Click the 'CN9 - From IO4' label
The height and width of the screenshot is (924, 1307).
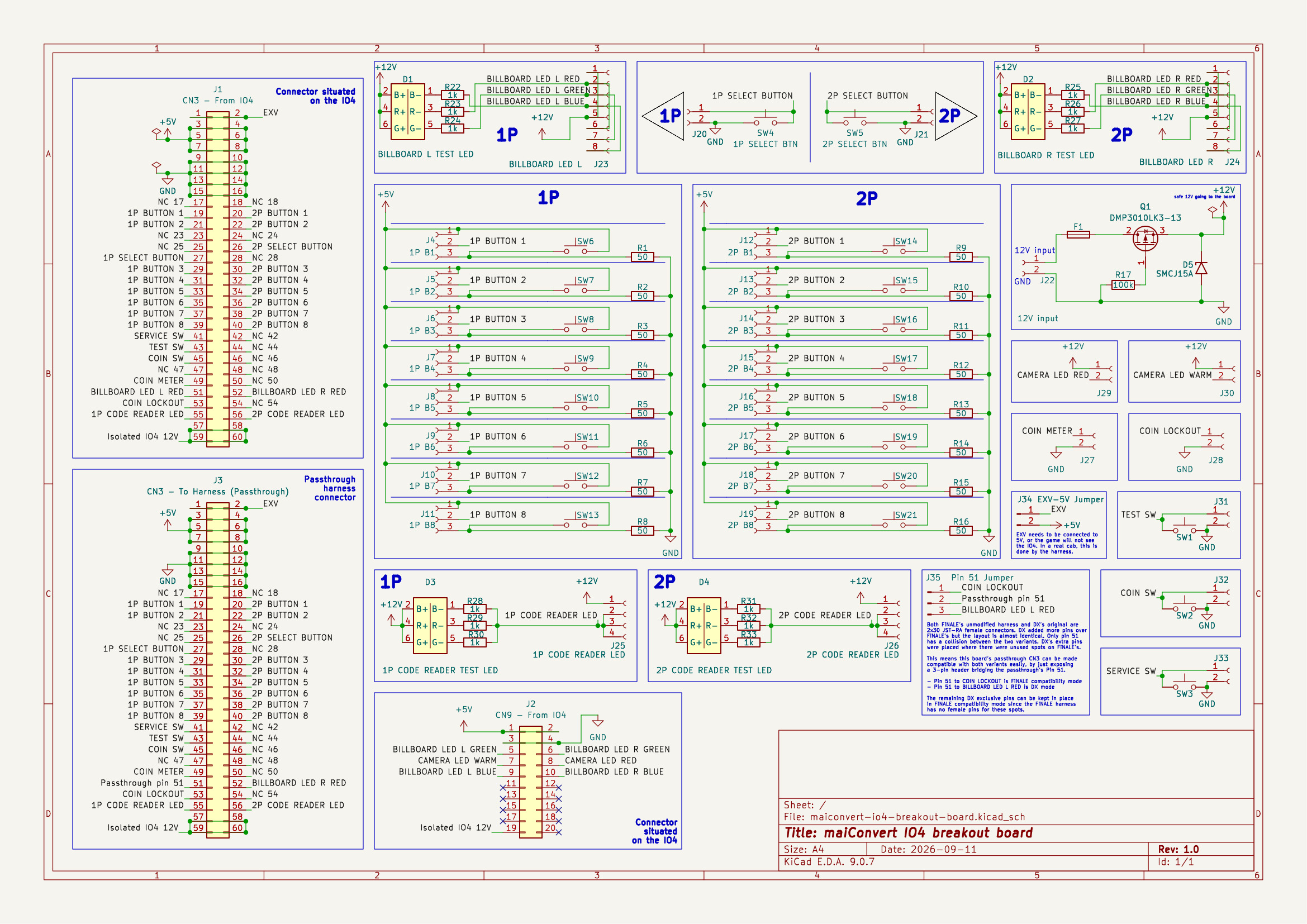point(530,715)
